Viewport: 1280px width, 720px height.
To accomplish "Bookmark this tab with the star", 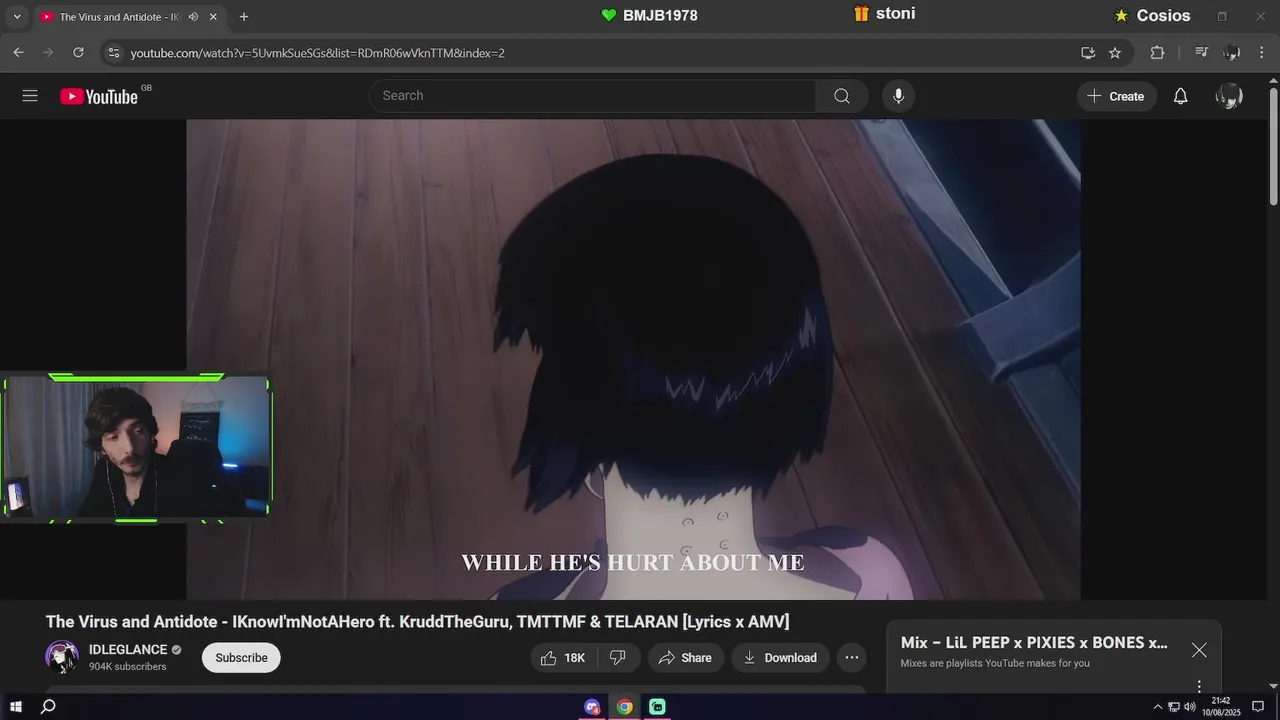I will click(x=1115, y=52).
